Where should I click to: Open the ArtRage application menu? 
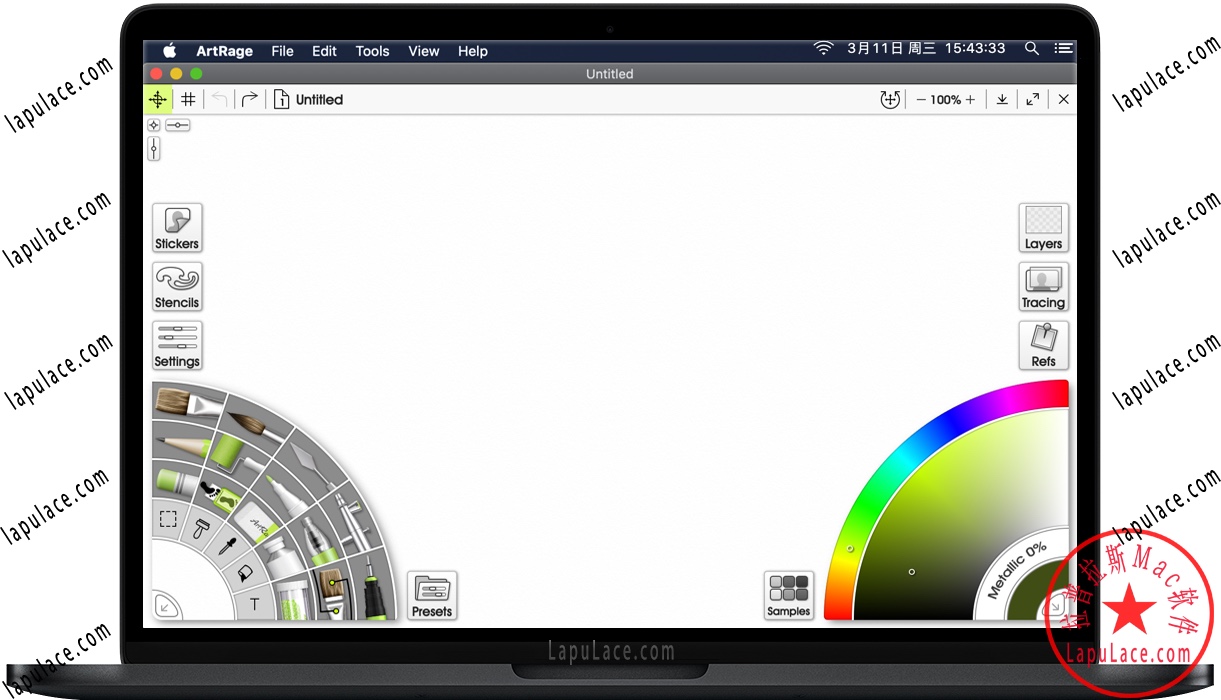[x=224, y=51]
